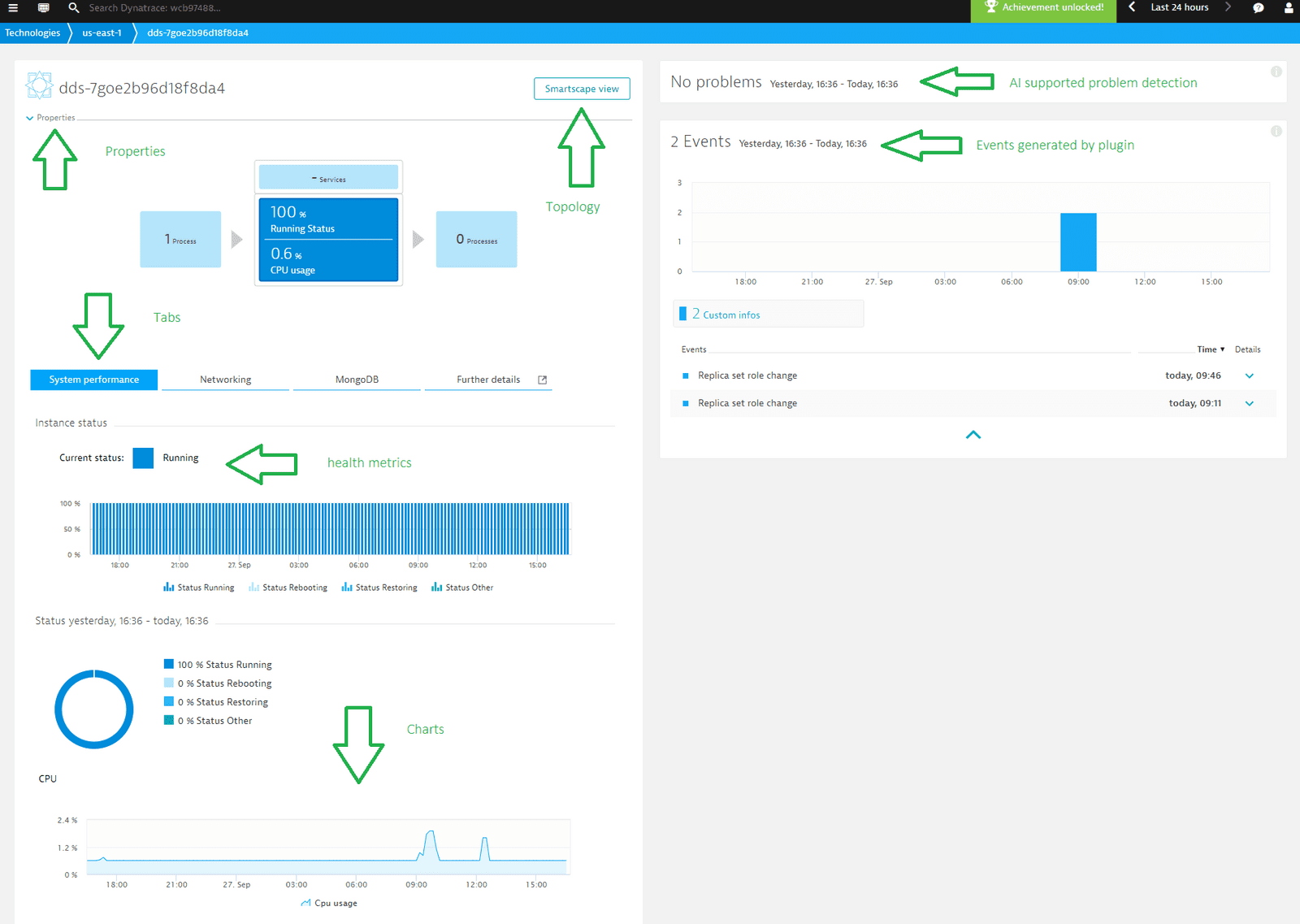Open Further details using the external link icon
This screenshot has width=1300, height=924.
[x=543, y=379]
